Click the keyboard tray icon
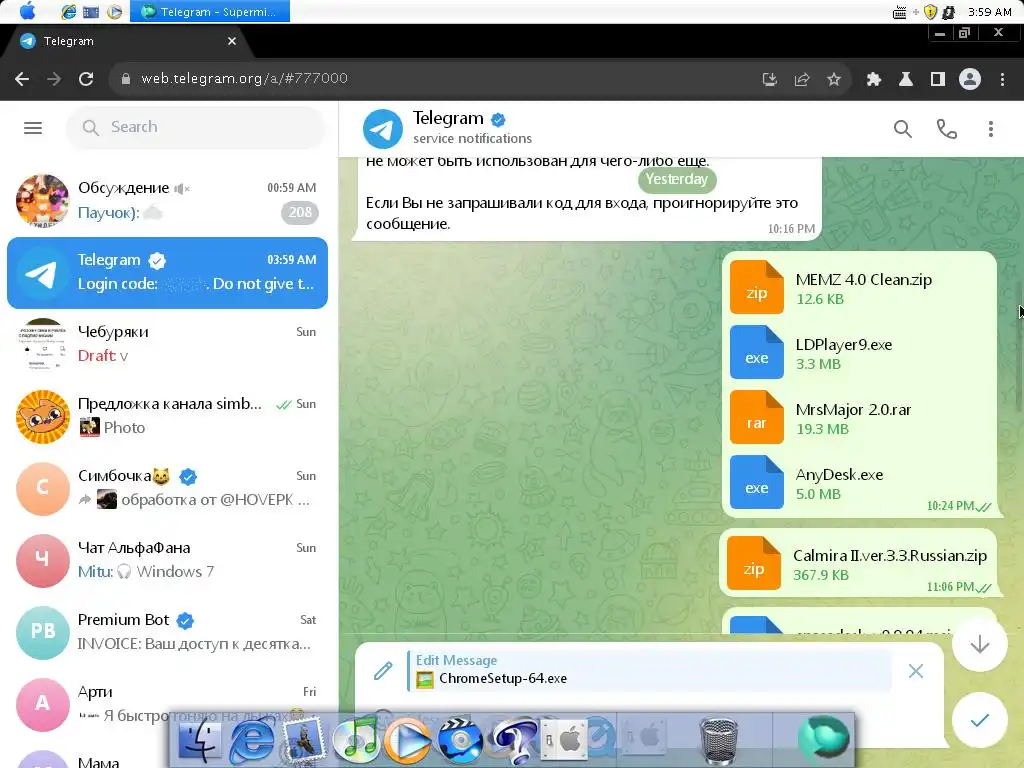 [x=899, y=12]
